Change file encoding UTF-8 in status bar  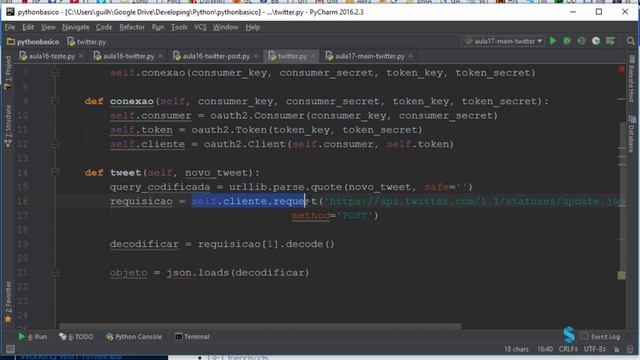594,349
